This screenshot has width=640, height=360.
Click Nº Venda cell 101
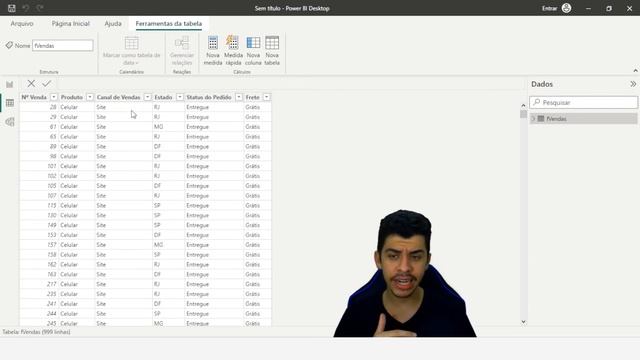pos(39,166)
